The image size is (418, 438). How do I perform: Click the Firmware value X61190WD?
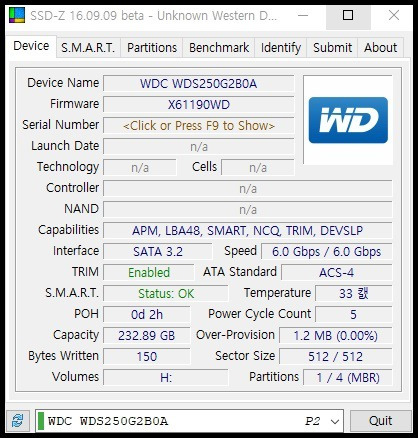(x=199, y=105)
